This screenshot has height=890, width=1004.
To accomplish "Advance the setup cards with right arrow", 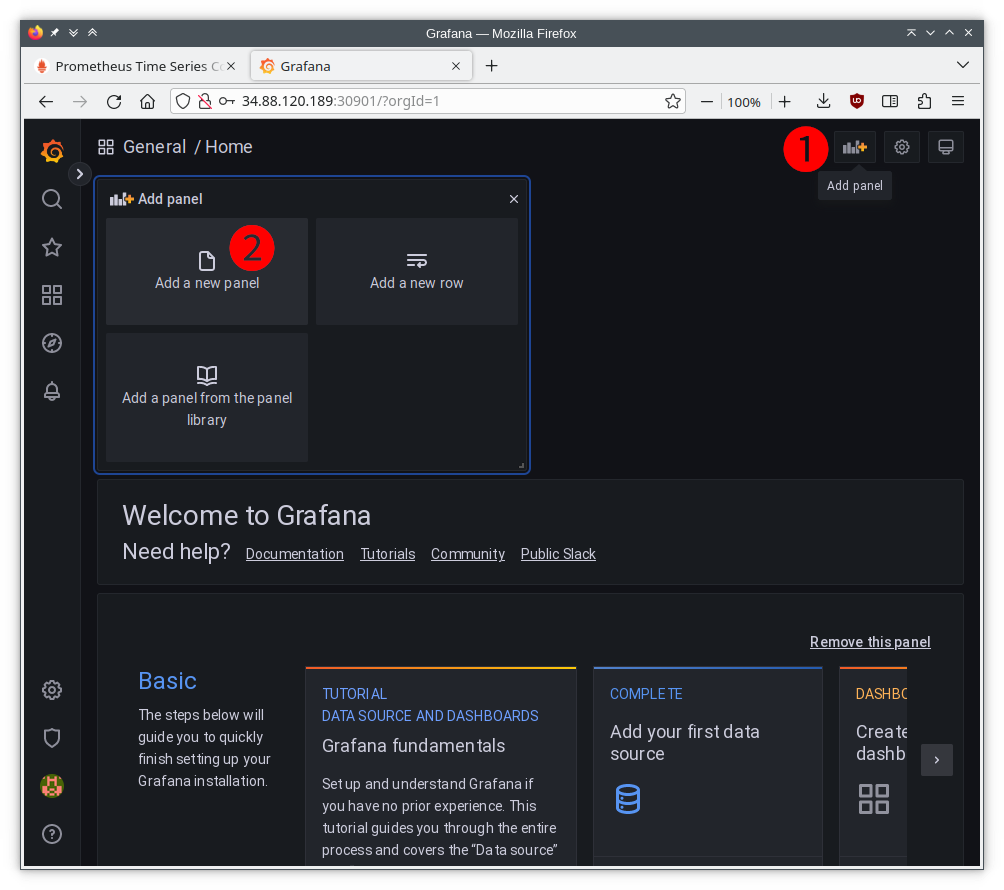I will tap(937, 760).
